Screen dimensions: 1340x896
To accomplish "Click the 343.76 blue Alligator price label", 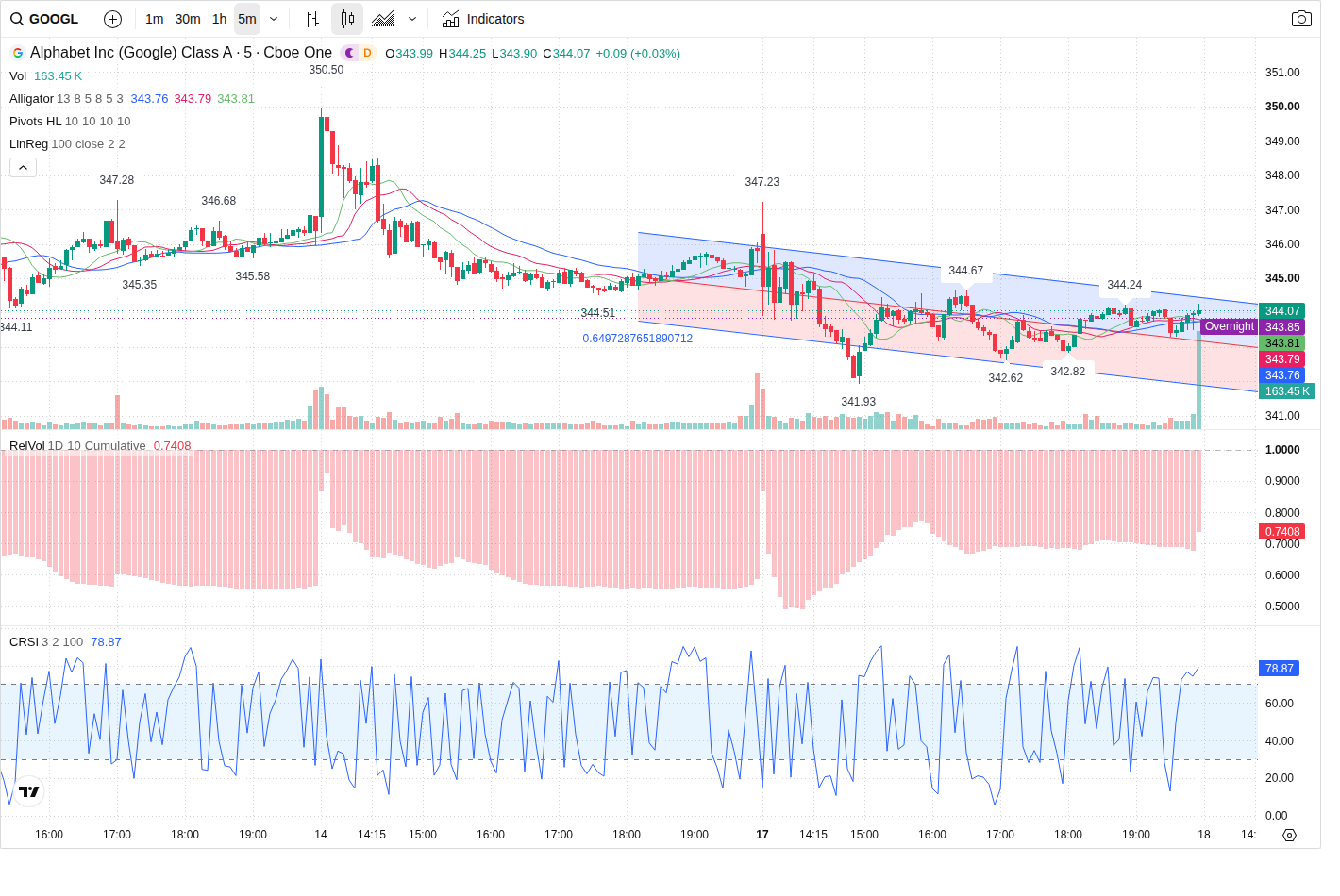I will (x=1281, y=375).
